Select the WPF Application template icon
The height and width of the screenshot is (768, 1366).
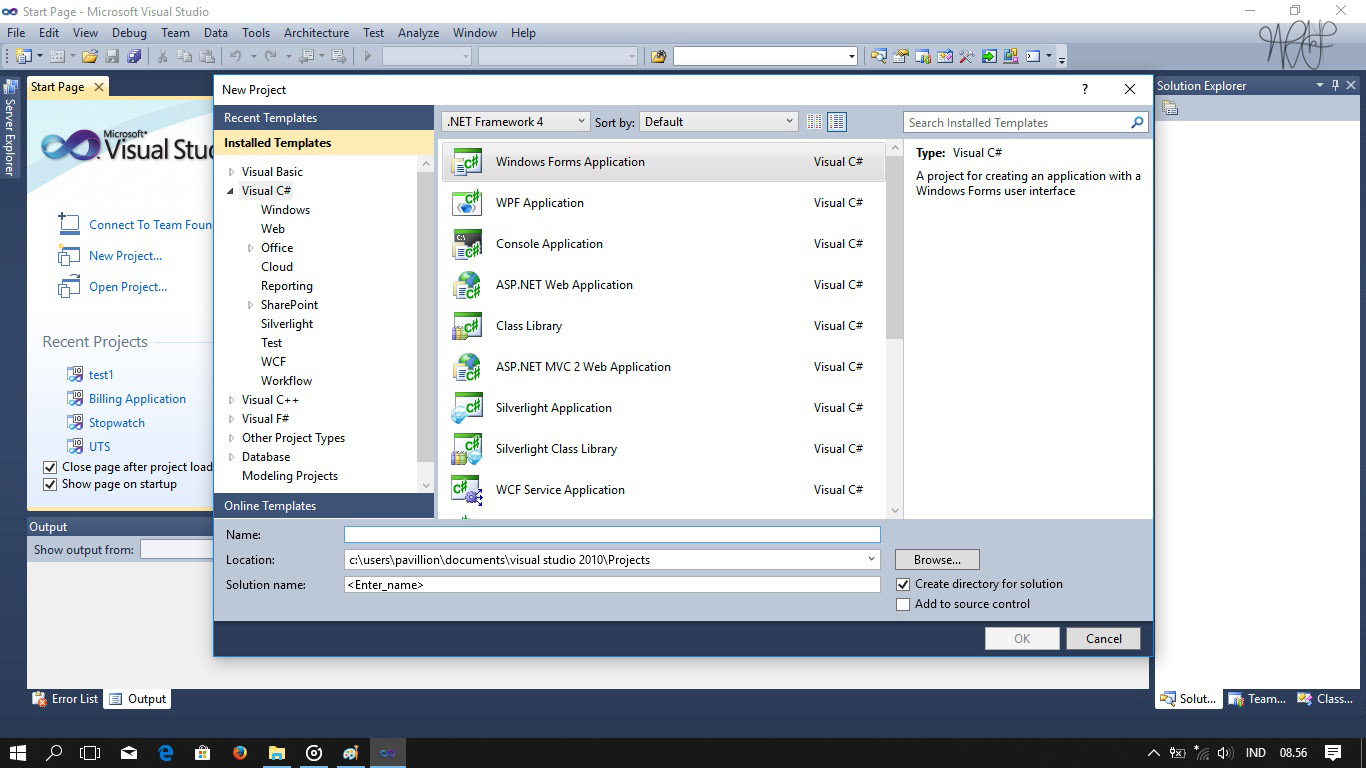point(467,203)
